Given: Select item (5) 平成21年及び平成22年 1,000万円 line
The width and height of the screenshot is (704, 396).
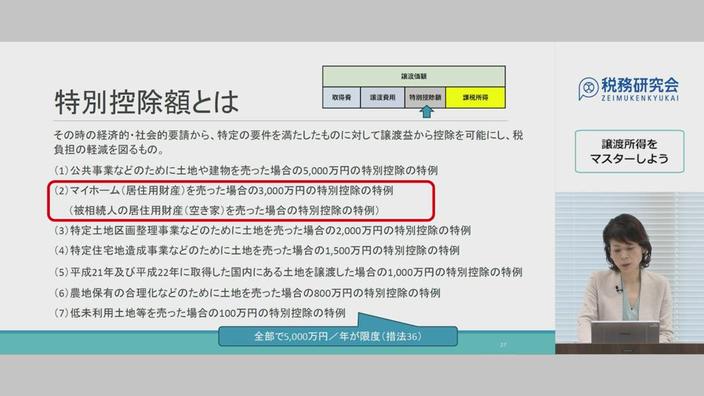Looking at the screenshot, I should (x=288, y=272).
